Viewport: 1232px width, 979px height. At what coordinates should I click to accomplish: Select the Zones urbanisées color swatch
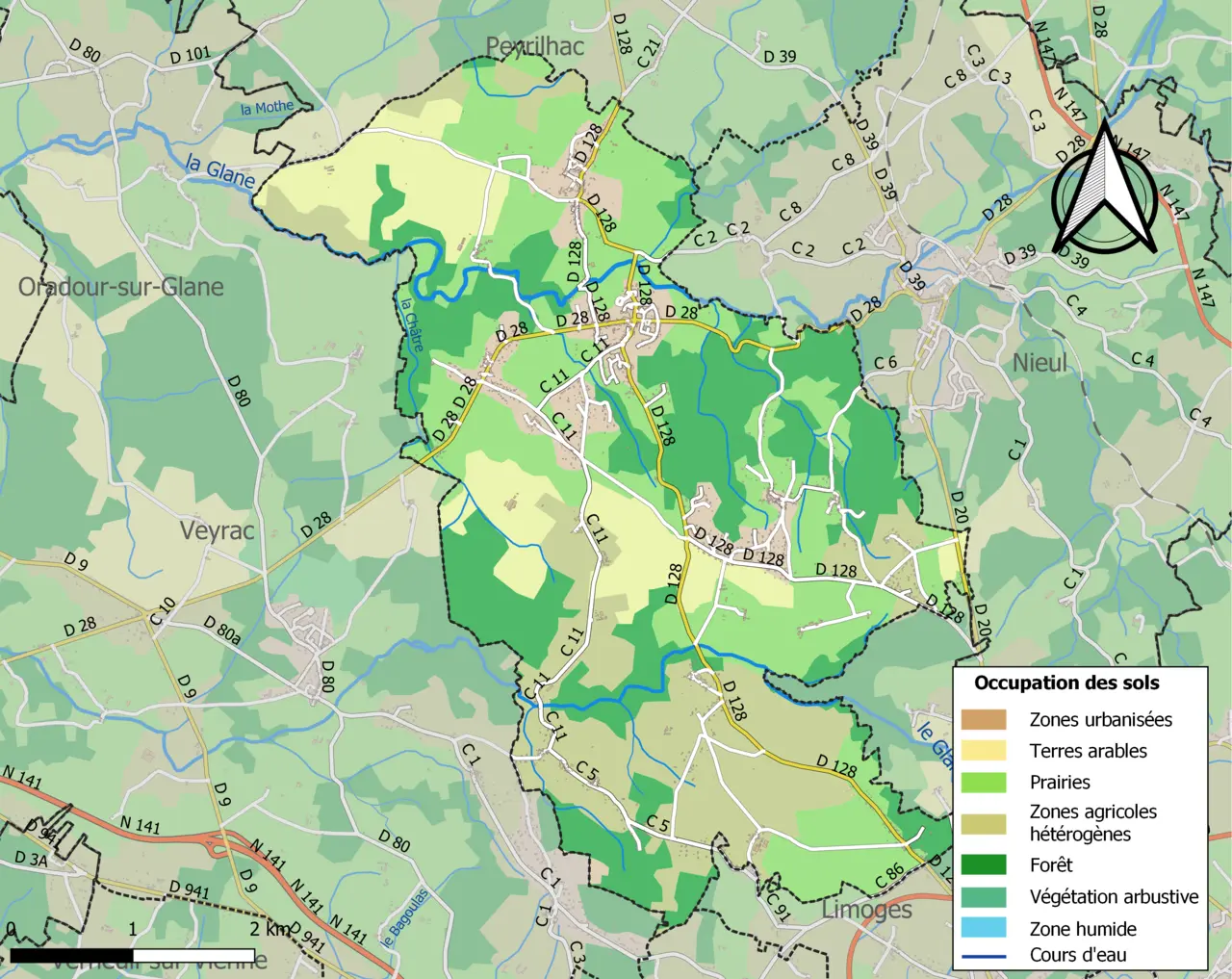[983, 719]
